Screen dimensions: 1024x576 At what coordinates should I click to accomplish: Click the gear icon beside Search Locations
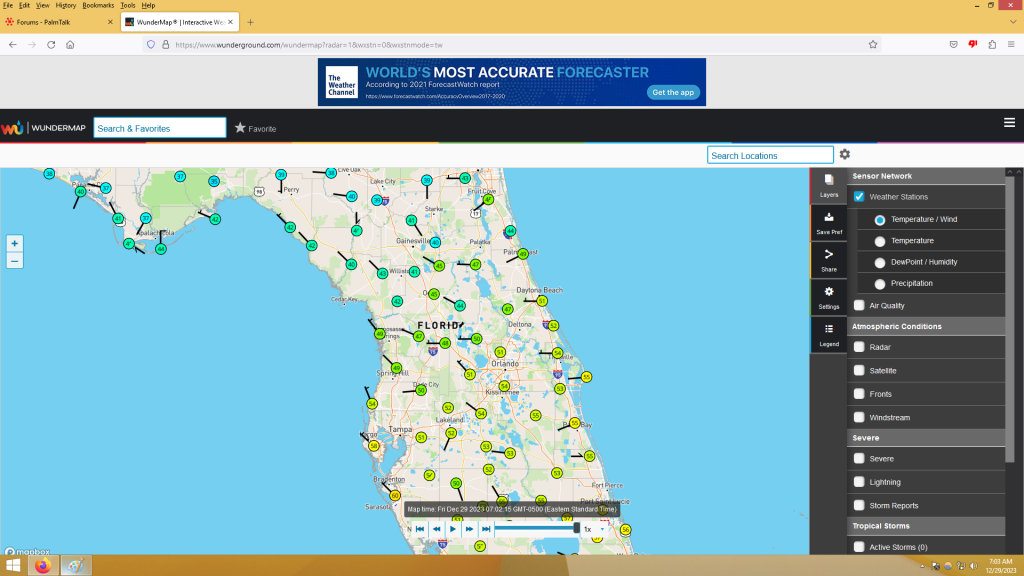[x=844, y=155]
